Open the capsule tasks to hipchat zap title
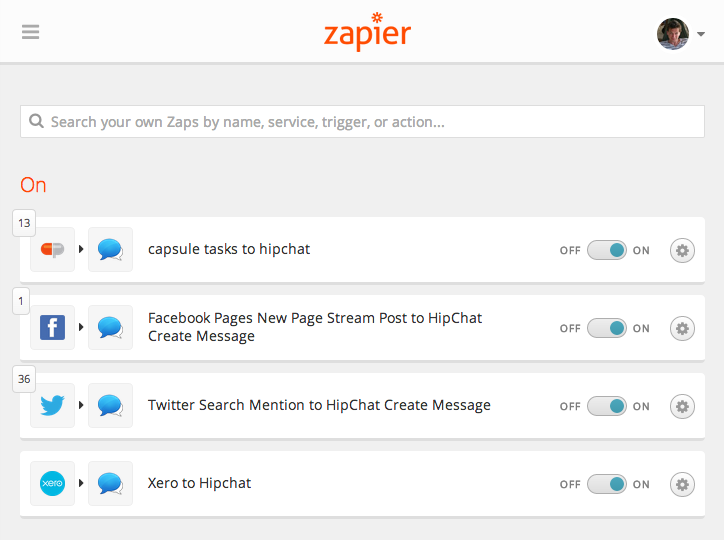 click(x=229, y=249)
